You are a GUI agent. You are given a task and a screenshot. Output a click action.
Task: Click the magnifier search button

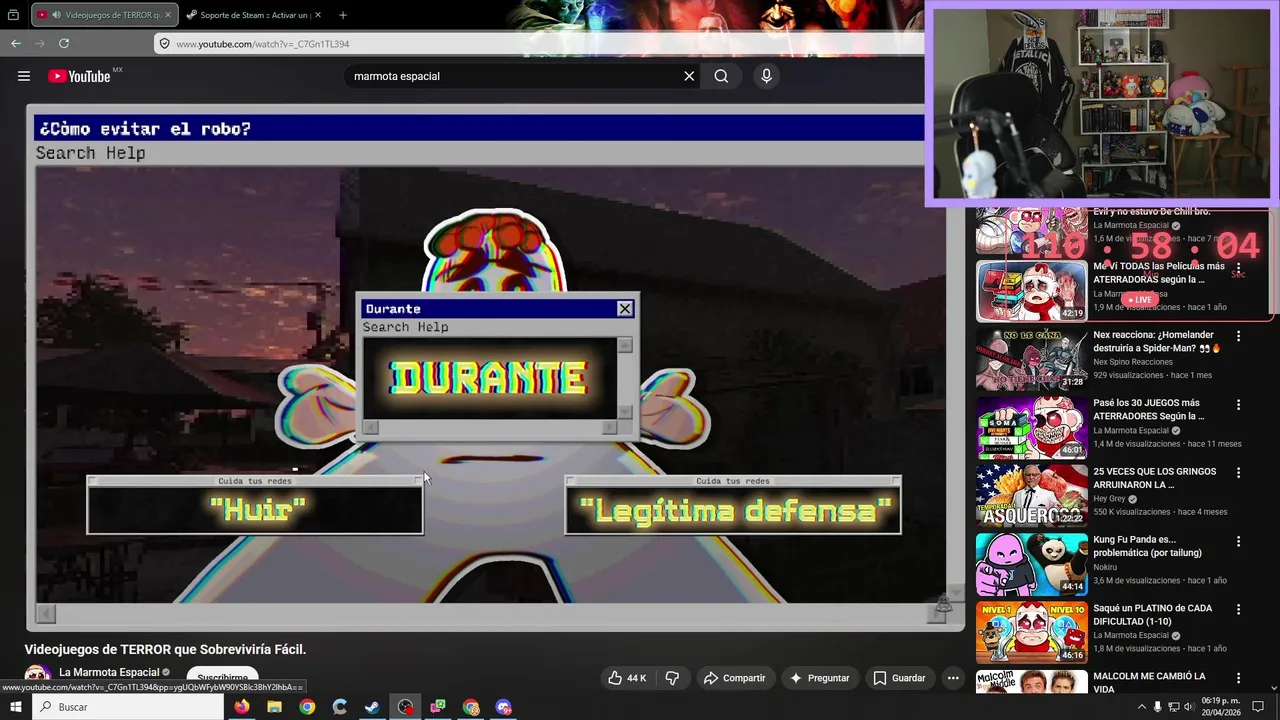pyautogui.click(x=721, y=76)
